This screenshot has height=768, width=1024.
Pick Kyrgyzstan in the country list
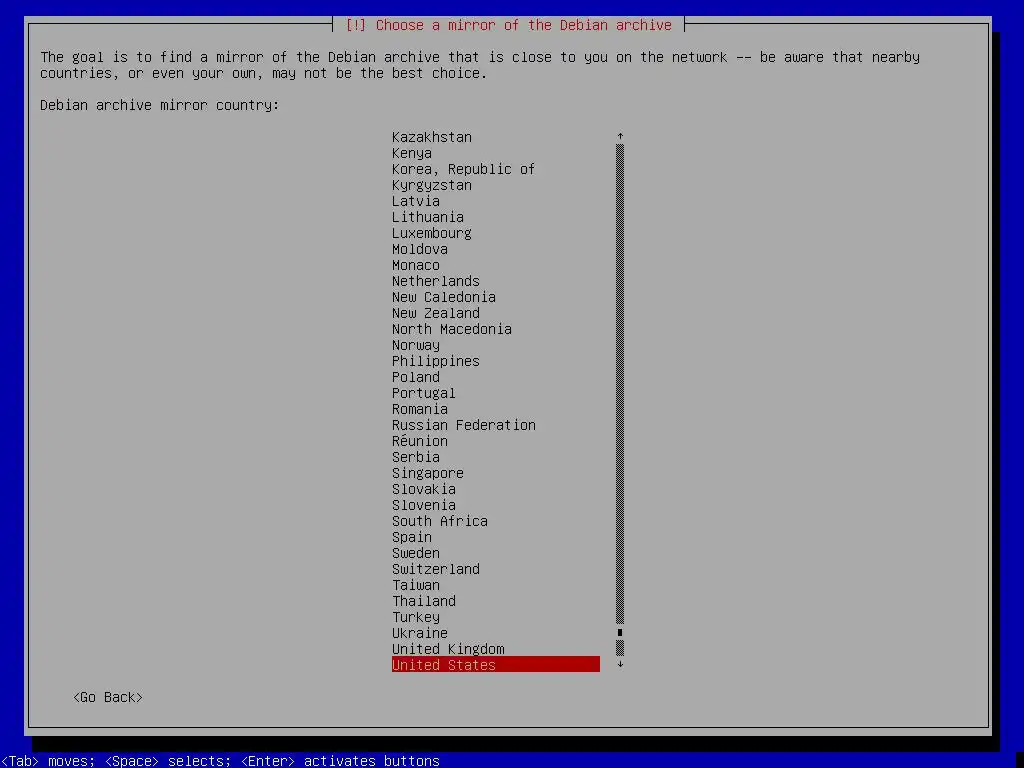pos(432,185)
